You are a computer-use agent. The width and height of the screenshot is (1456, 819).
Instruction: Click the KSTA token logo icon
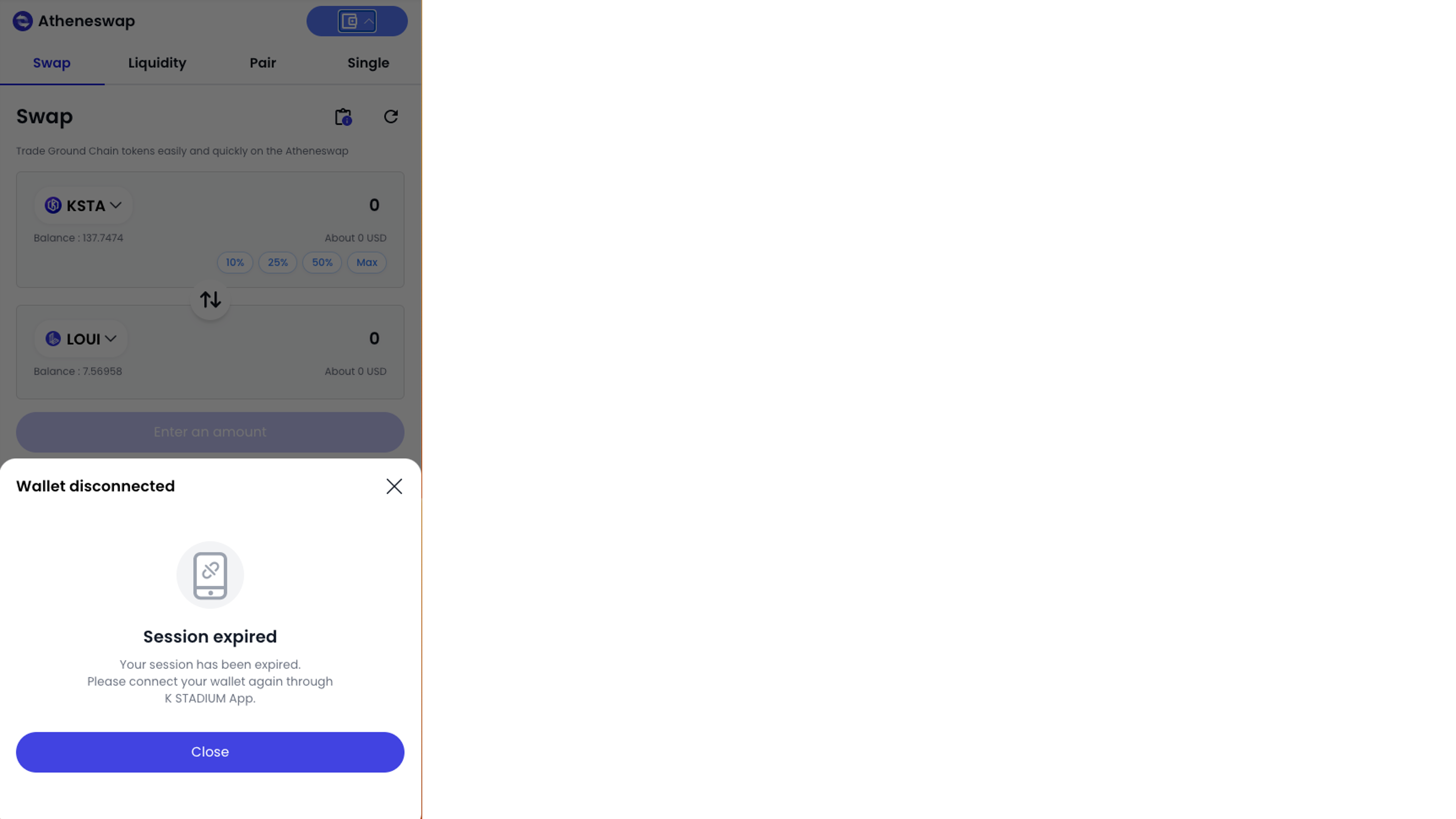pos(53,205)
